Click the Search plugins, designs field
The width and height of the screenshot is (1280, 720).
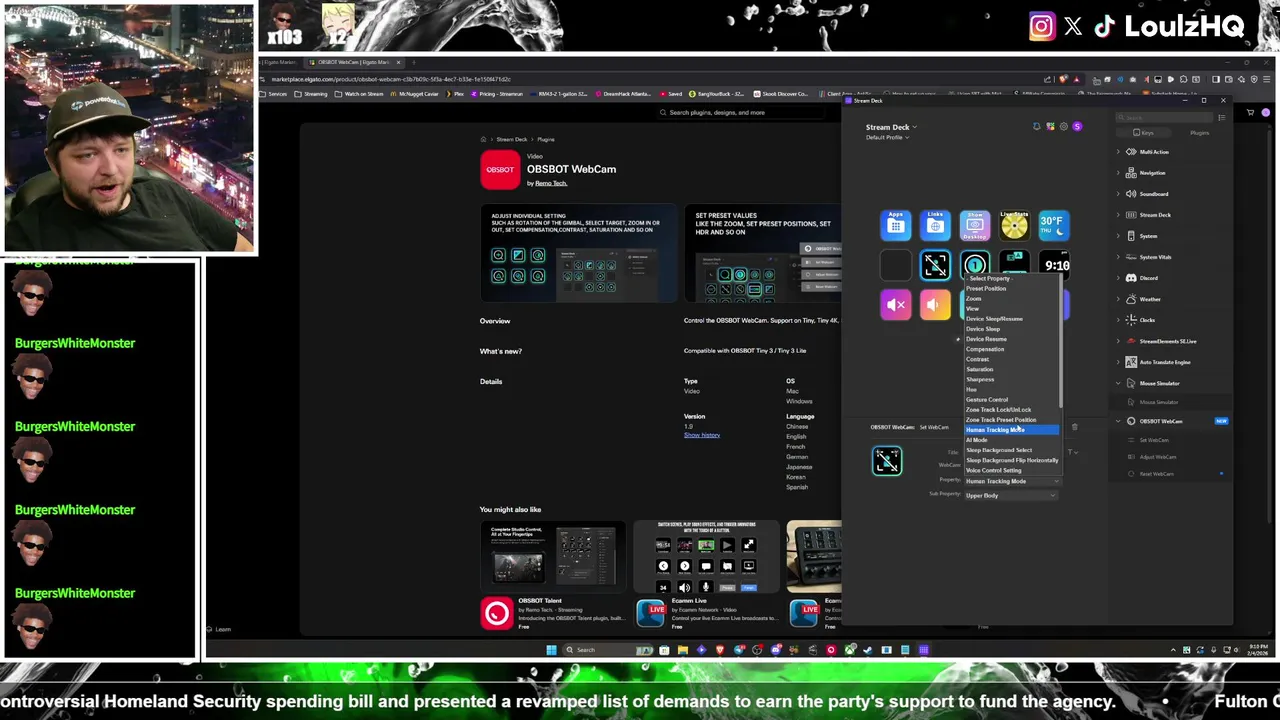(740, 112)
